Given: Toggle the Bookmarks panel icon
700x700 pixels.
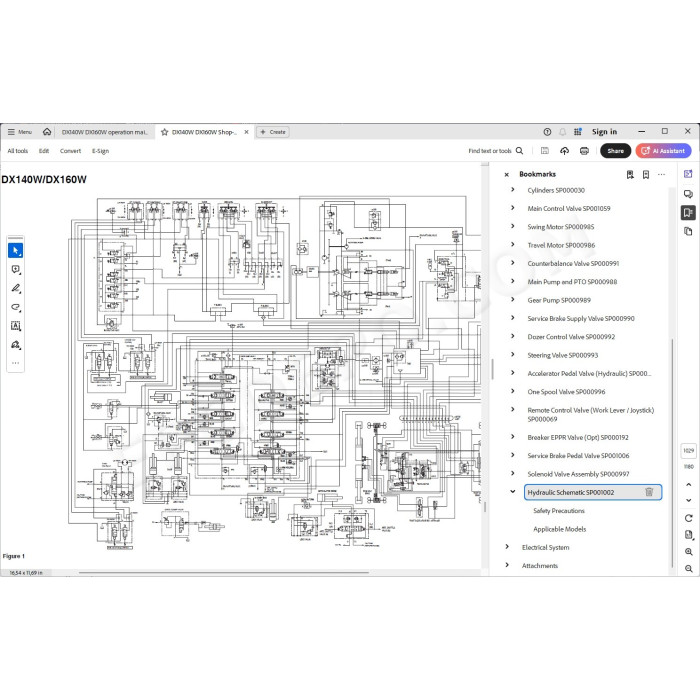Looking at the screenshot, I should pos(688,212).
